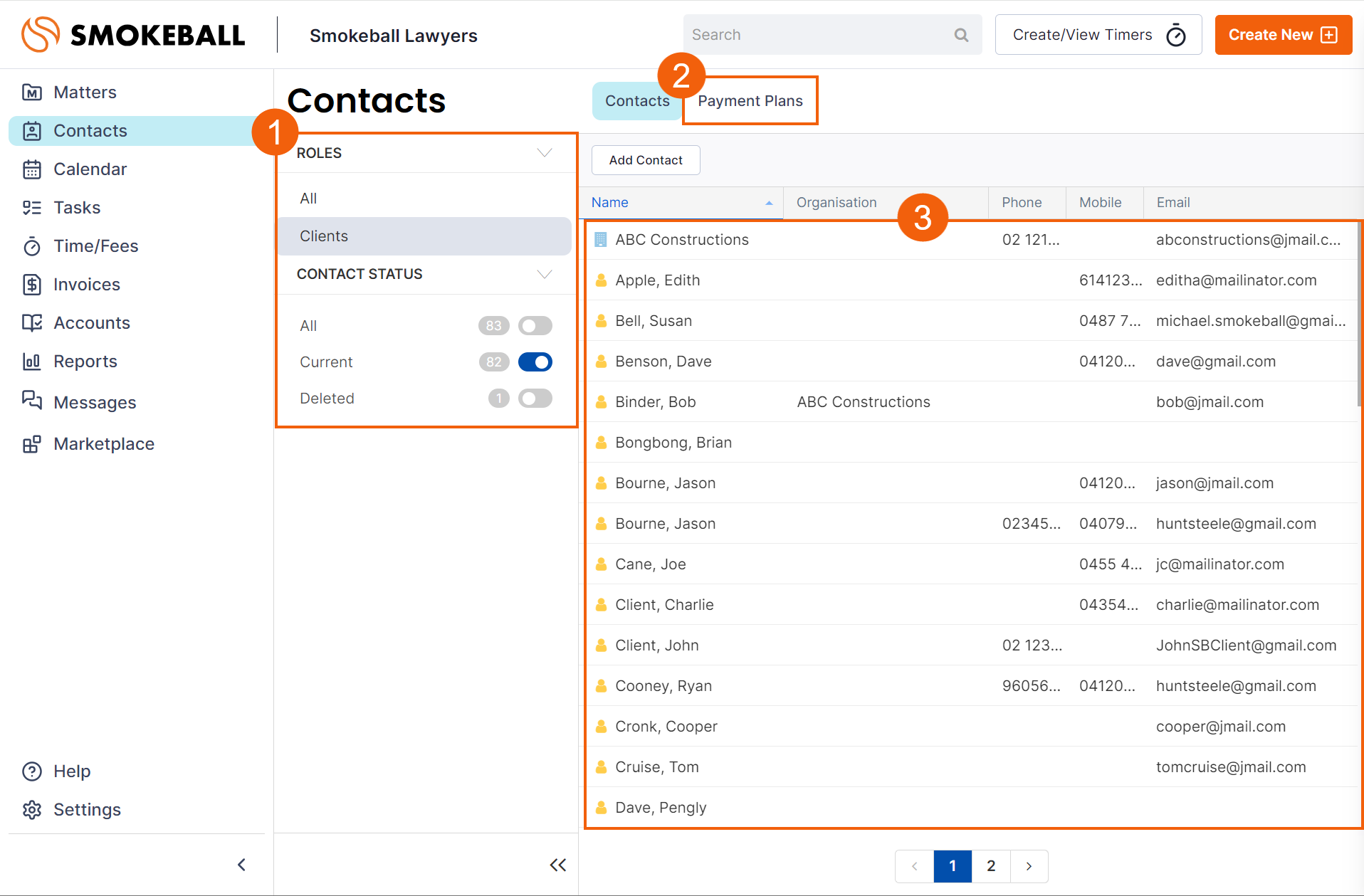
Task: Switch to the Payment Plans tab
Action: pos(750,101)
